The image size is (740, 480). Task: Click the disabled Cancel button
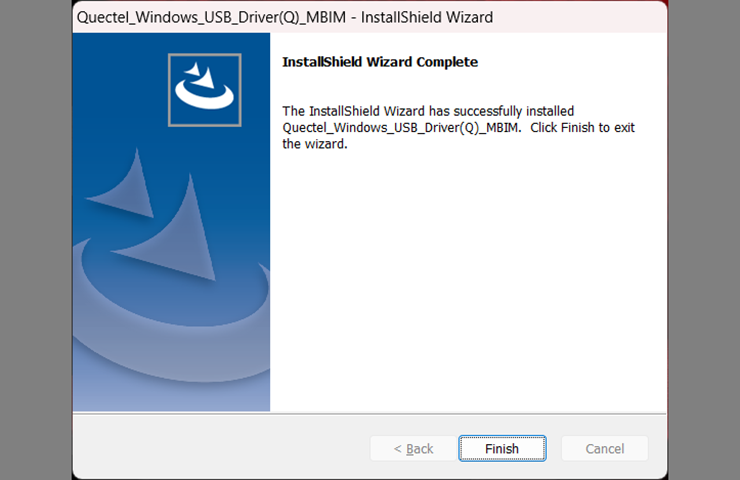coord(604,449)
